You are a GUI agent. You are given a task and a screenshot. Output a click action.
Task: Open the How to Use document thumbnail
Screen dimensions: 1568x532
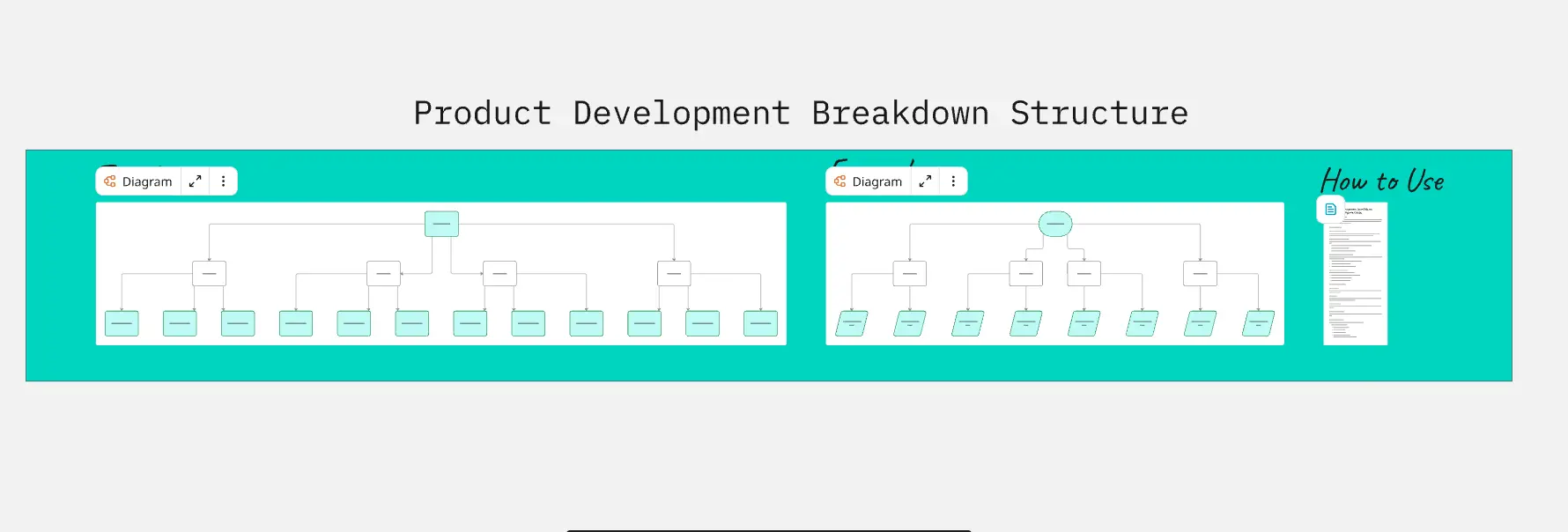[x=1357, y=282]
